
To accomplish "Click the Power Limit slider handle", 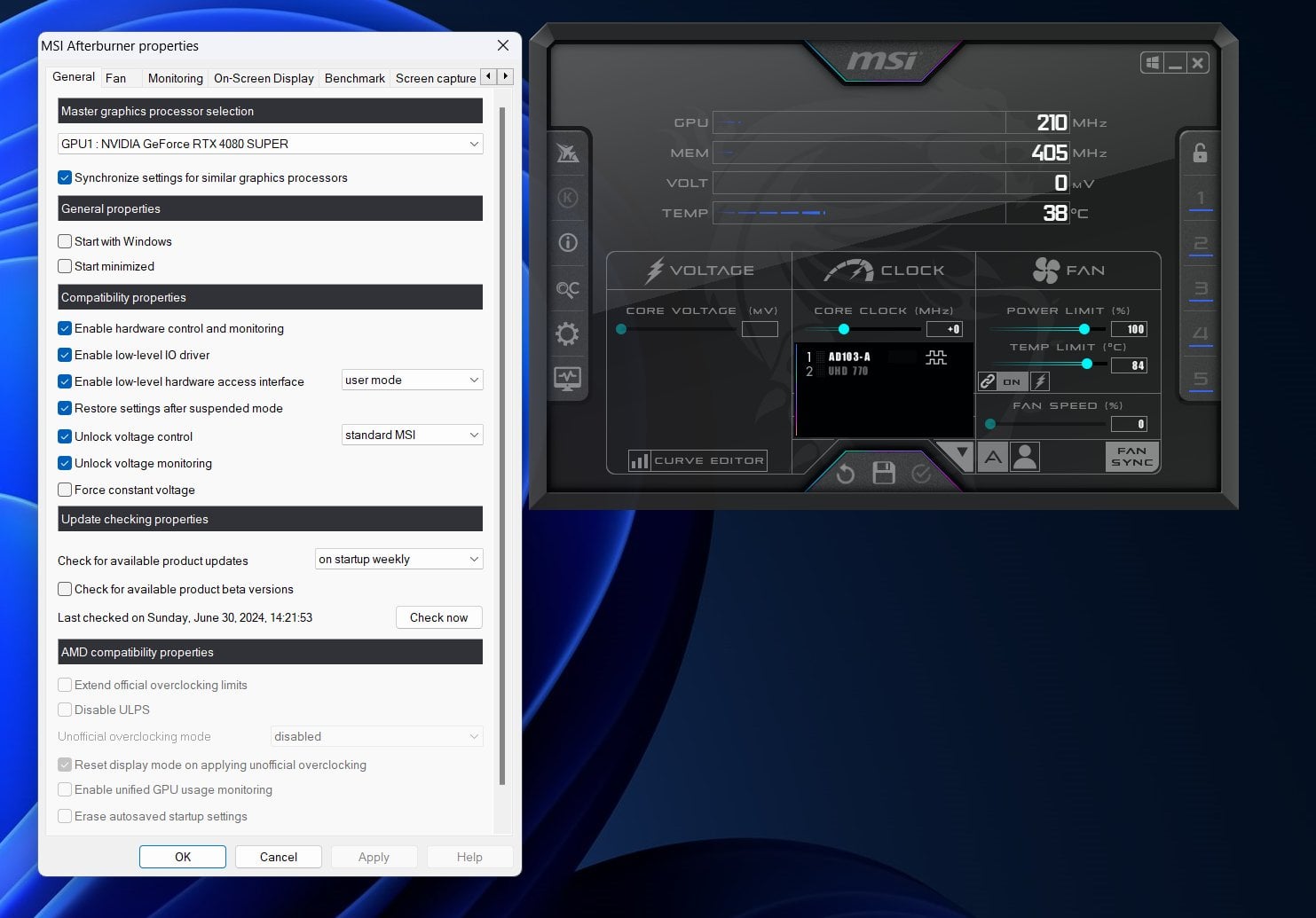I will coord(1084,329).
